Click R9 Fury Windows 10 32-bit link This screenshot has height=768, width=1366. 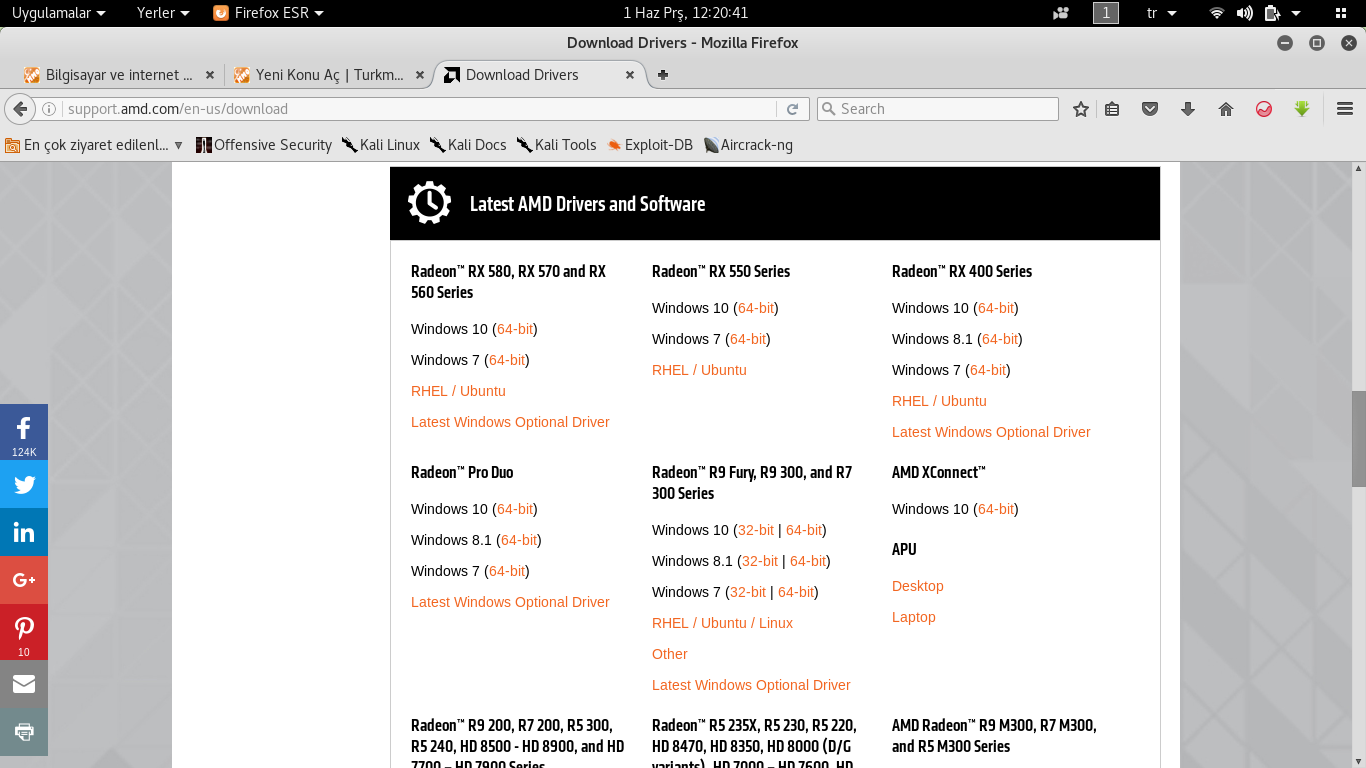[x=756, y=530]
